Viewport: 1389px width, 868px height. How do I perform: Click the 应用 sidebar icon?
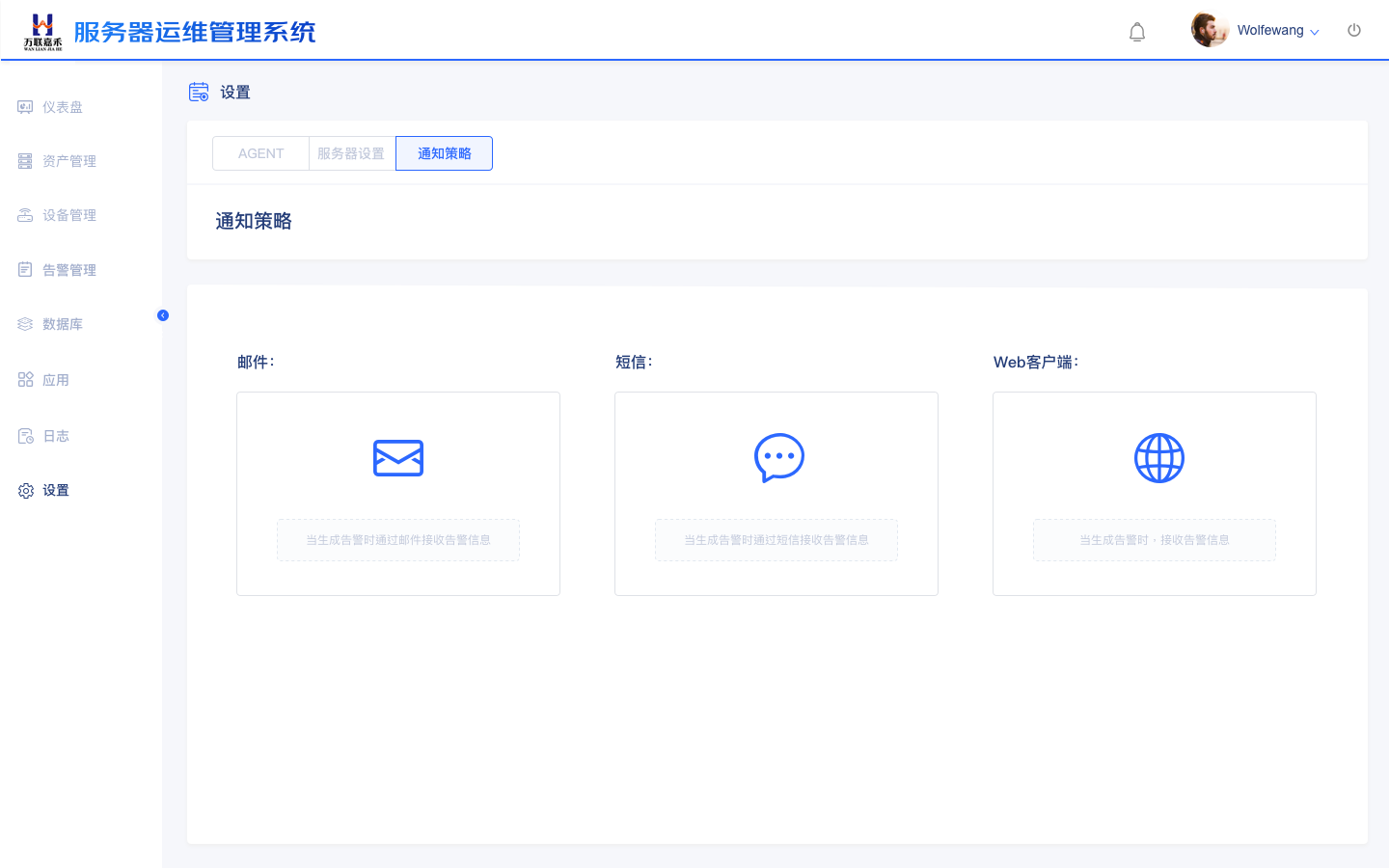pyautogui.click(x=25, y=380)
